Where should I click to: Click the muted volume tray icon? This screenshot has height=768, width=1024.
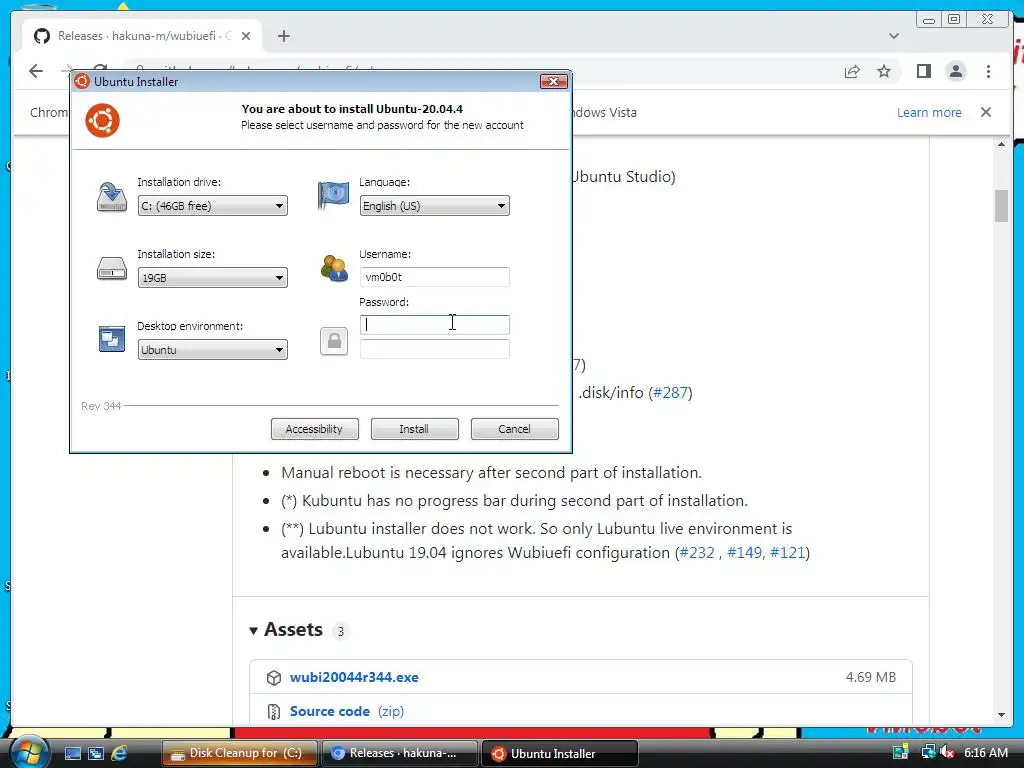point(947,752)
